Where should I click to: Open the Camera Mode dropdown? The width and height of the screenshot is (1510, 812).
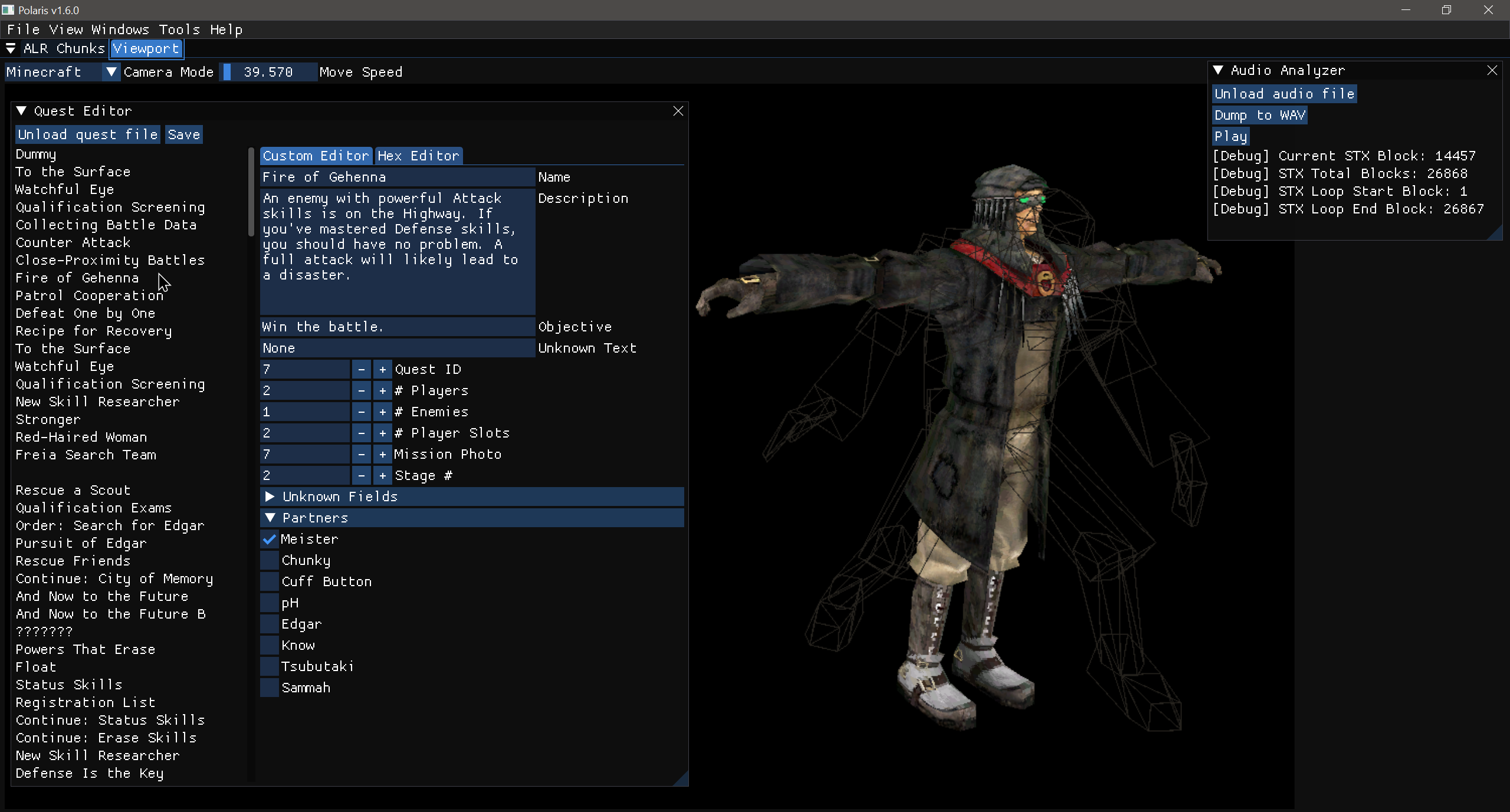111,72
